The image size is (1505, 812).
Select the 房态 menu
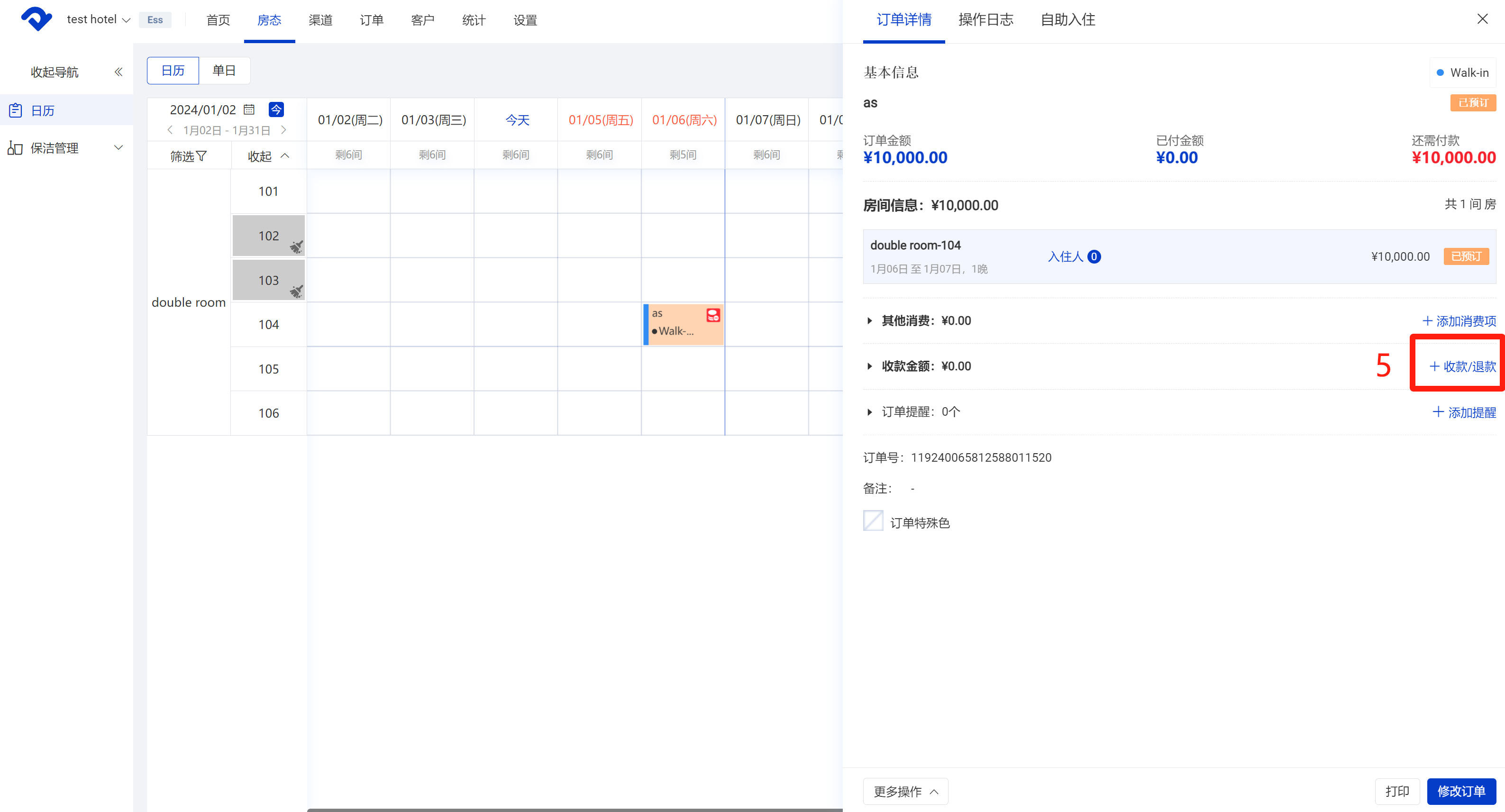pos(269,20)
